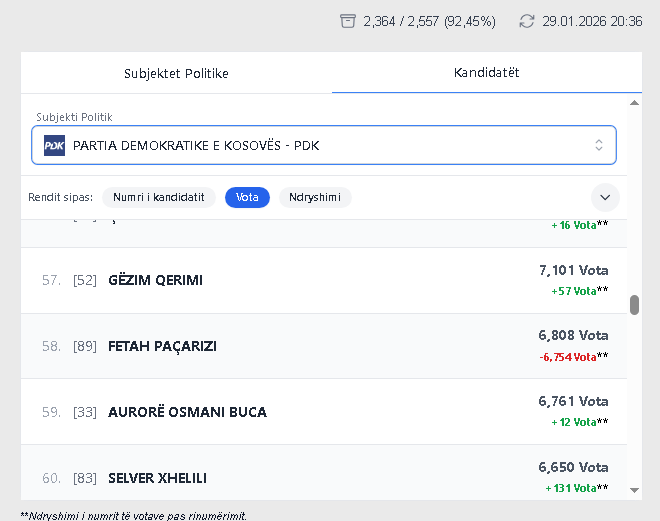This screenshot has height=521, width=660.
Task: Click the 2,364 / 2,557 counted stations text
Action: click(429, 21)
